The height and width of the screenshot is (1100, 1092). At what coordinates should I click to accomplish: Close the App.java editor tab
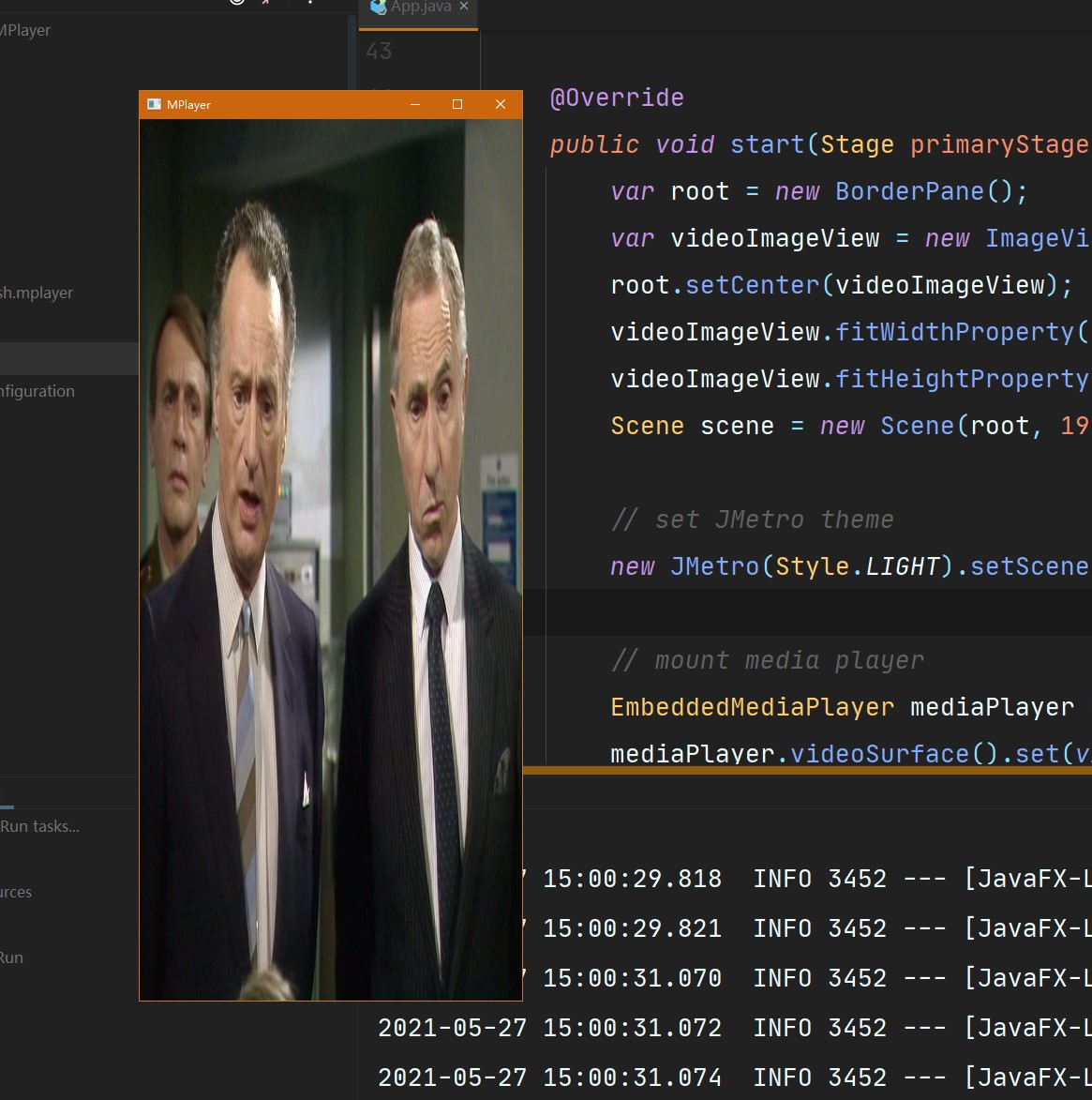(464, 7)
